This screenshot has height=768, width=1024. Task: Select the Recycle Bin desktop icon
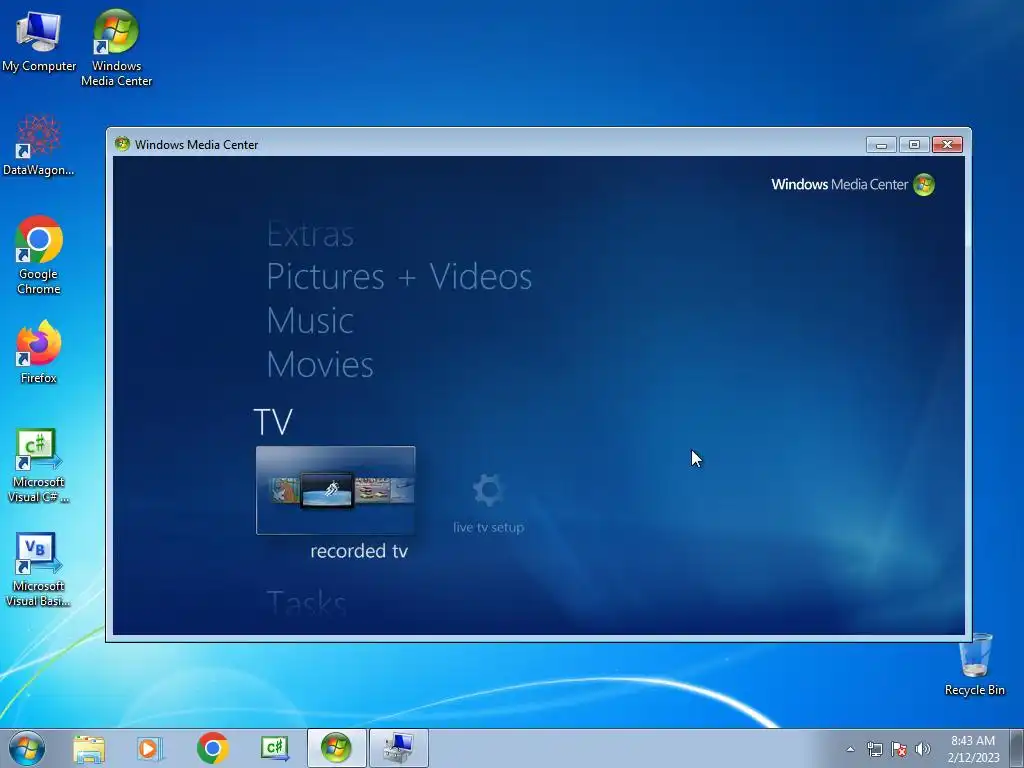pyautogui.click(x=975, y=665)
